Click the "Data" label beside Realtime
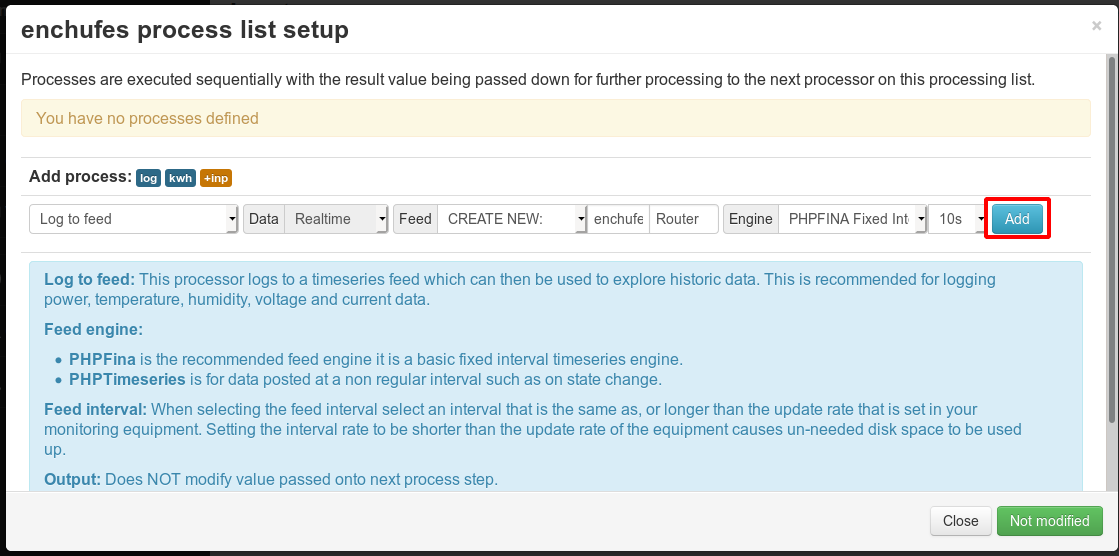This screenshot has height=556, width=1119. pos(264,219)
